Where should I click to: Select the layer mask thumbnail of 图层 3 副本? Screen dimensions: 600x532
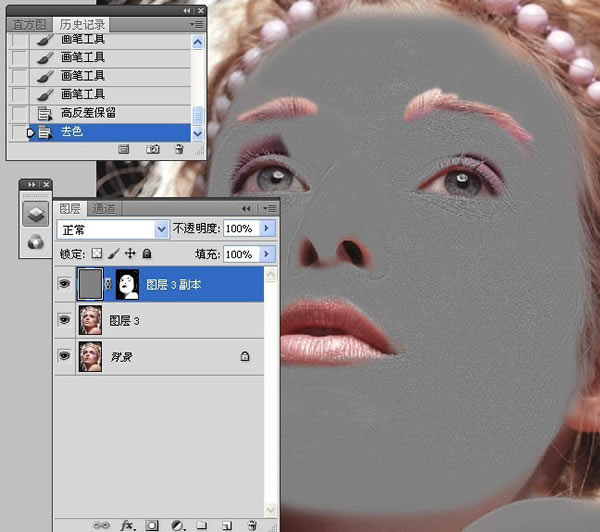coord(127,284)
